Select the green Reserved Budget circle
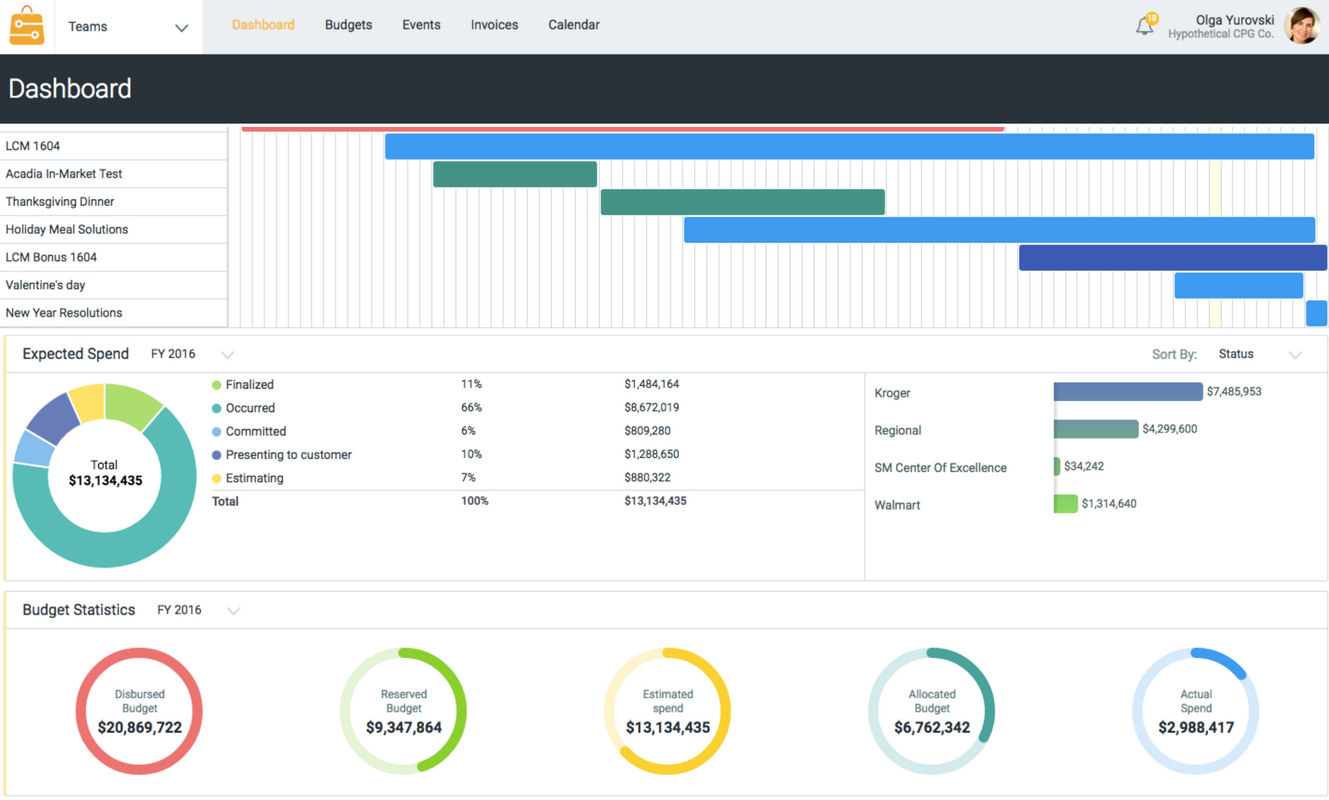 click(403, 711)
